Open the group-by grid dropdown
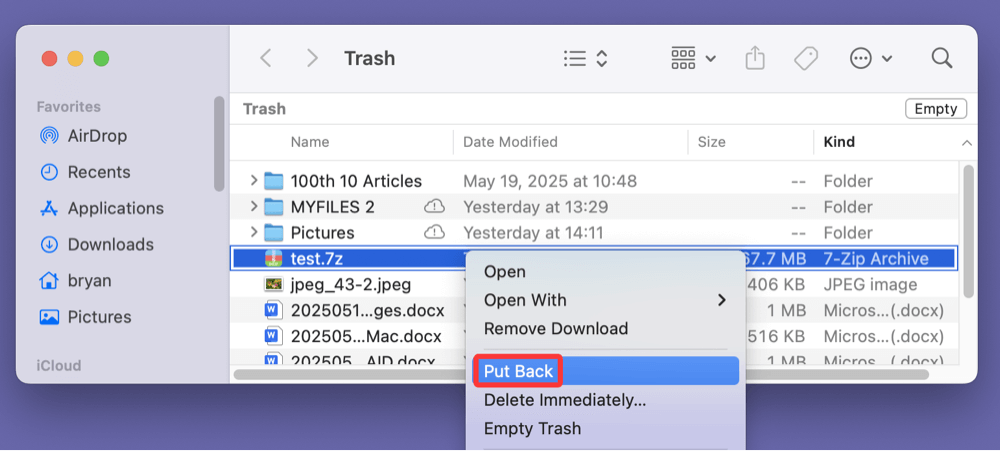Viewport: 1000px width, 451px height. (x=693, y=59)
